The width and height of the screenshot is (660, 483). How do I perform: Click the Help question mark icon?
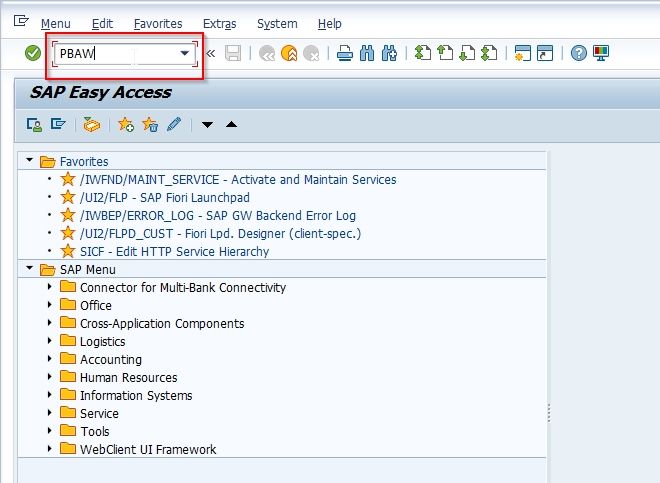coord(579,53)
